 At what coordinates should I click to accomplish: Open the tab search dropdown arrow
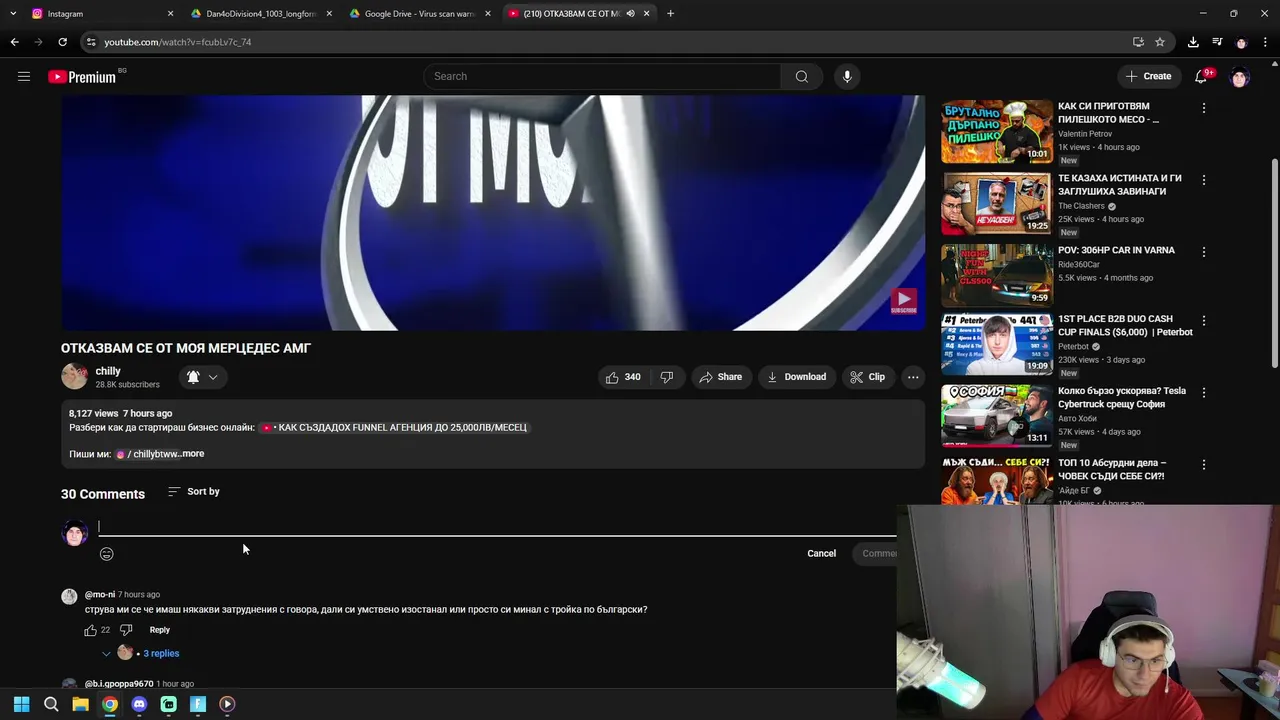(x=12, y=13)
